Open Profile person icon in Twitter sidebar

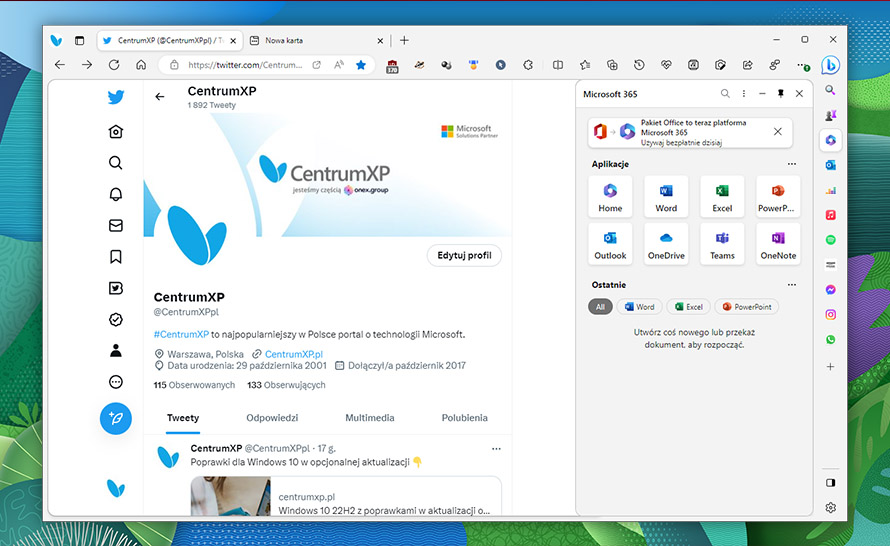pyautogui.click(x=116, y=351)
